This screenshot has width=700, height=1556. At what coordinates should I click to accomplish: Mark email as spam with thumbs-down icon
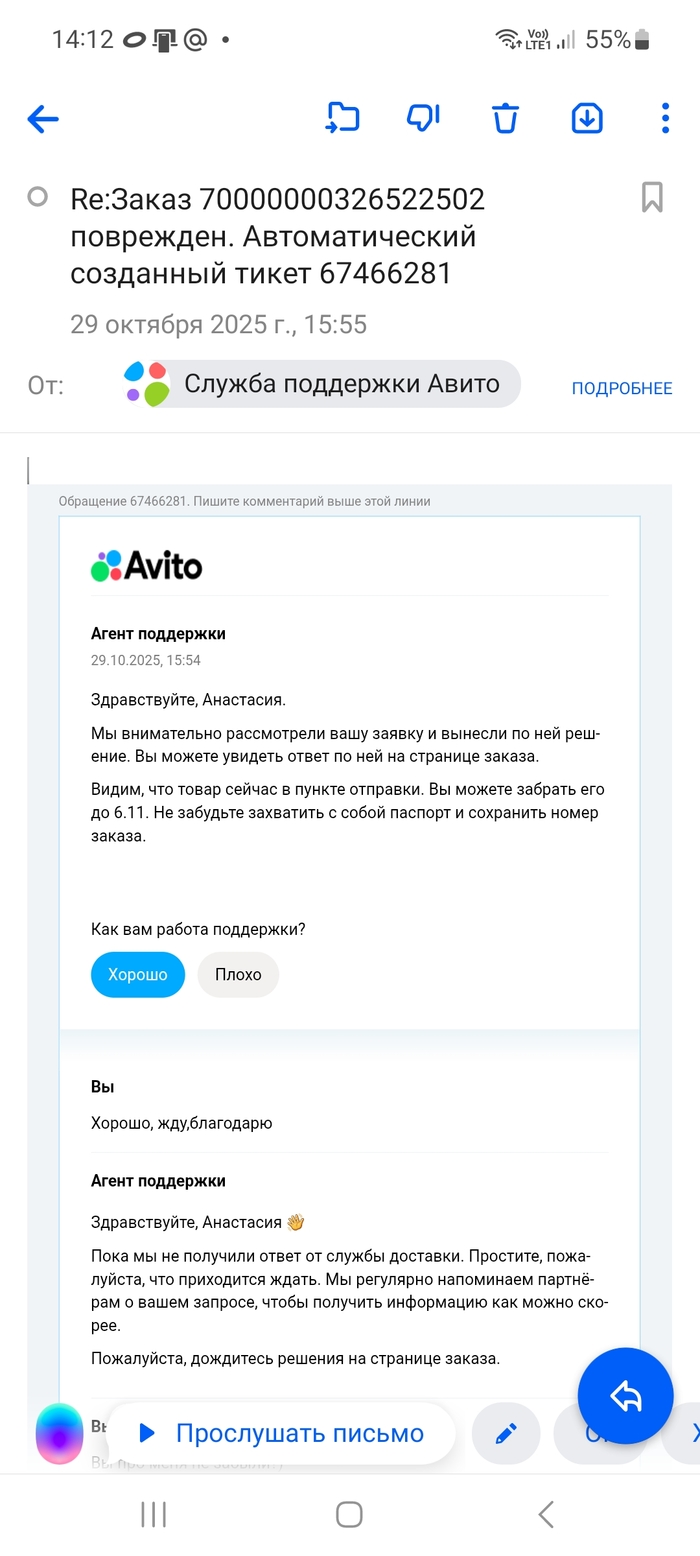(424, 118)
